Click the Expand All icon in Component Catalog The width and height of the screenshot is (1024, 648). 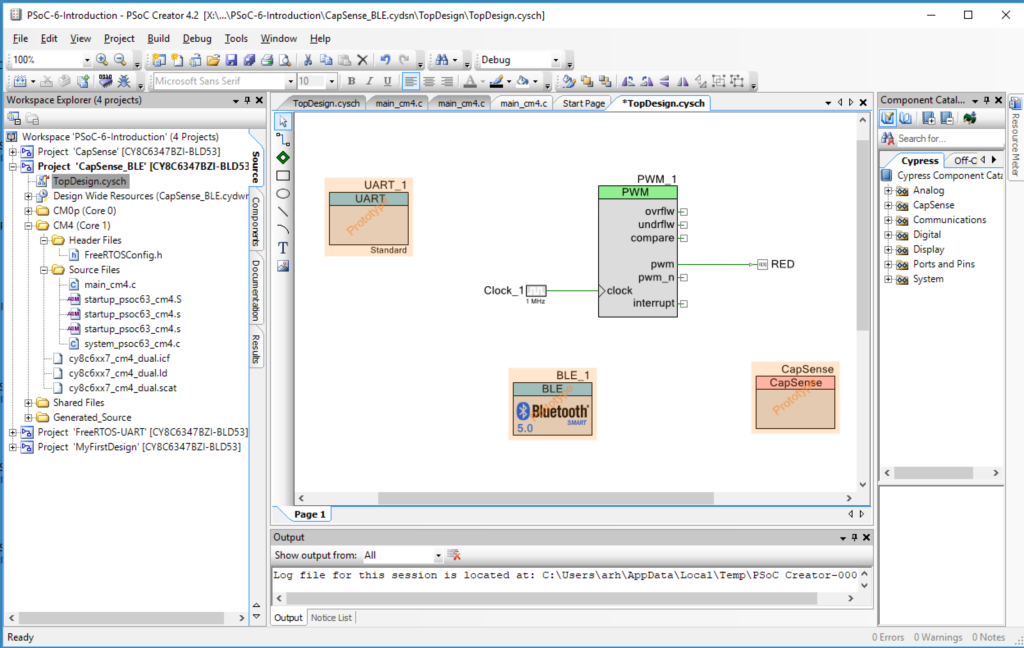(x=928, y=118)
